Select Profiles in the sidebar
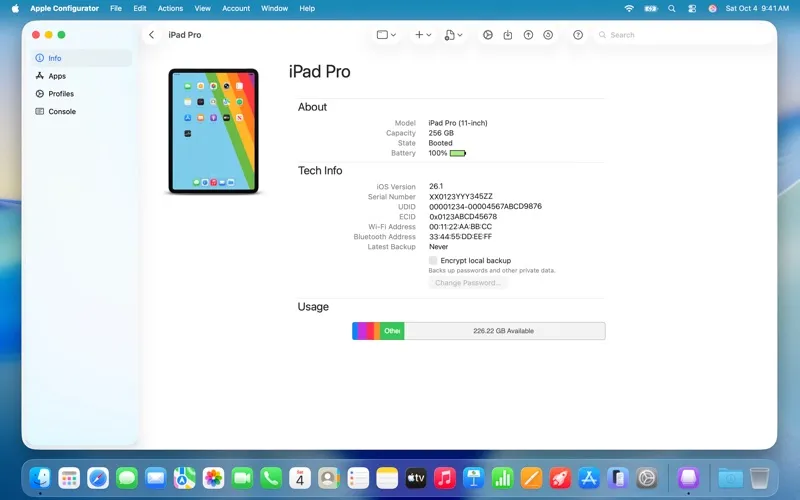800x500 pixels. pos(81,94)
